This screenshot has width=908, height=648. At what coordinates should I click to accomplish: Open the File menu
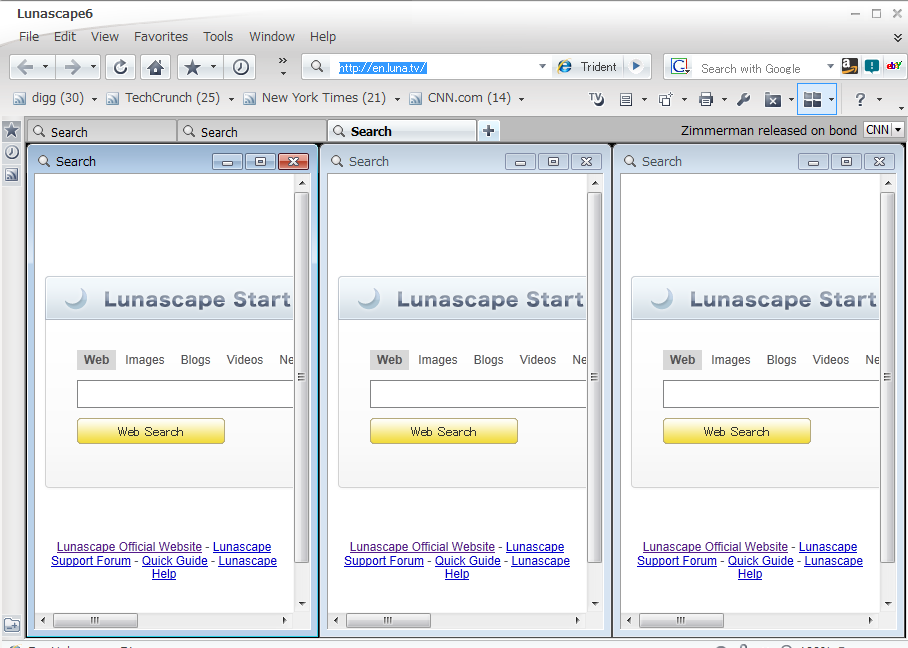tap(29, 37)
